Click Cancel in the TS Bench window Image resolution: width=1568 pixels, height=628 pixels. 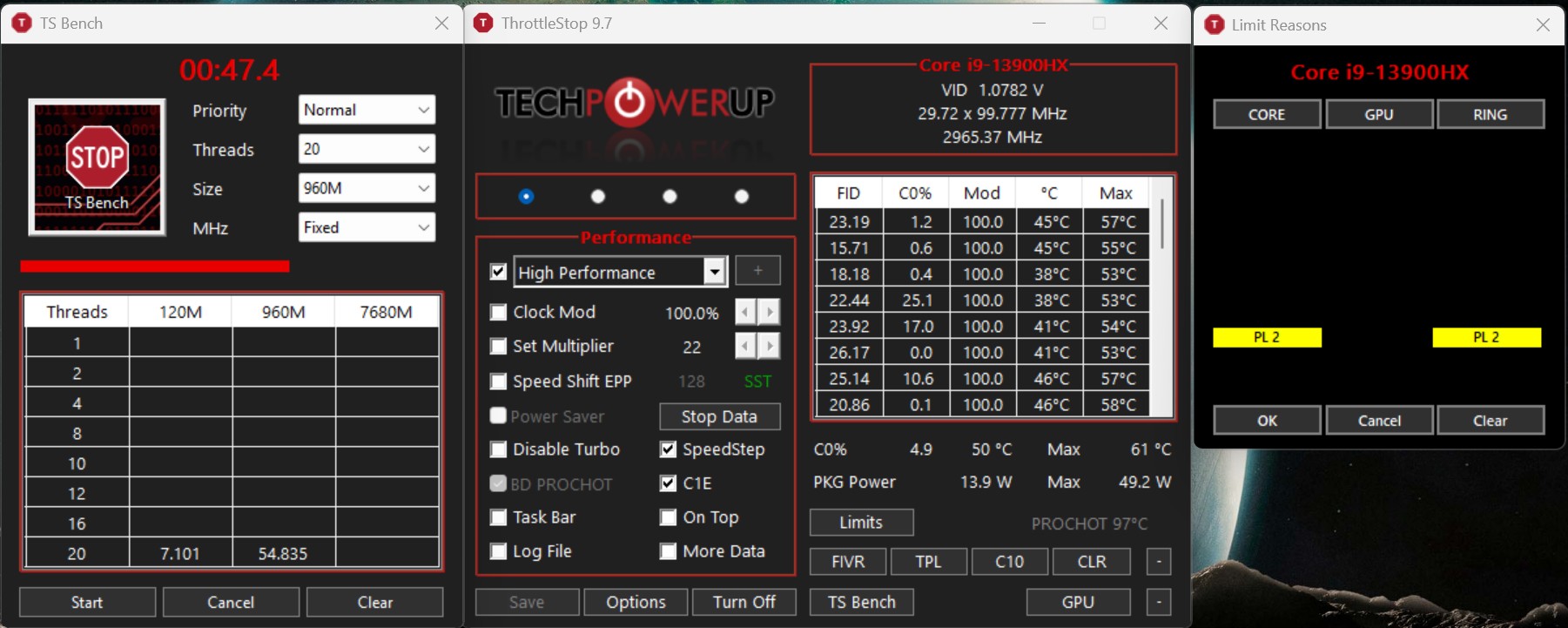tap(231, 602)
